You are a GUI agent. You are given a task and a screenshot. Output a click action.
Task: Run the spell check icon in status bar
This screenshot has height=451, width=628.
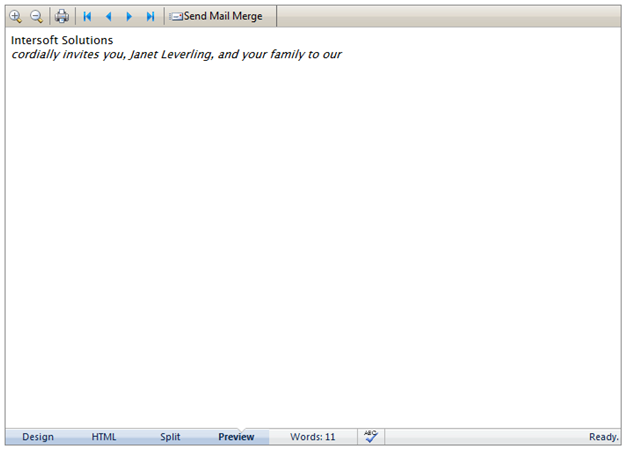[371, 437]
